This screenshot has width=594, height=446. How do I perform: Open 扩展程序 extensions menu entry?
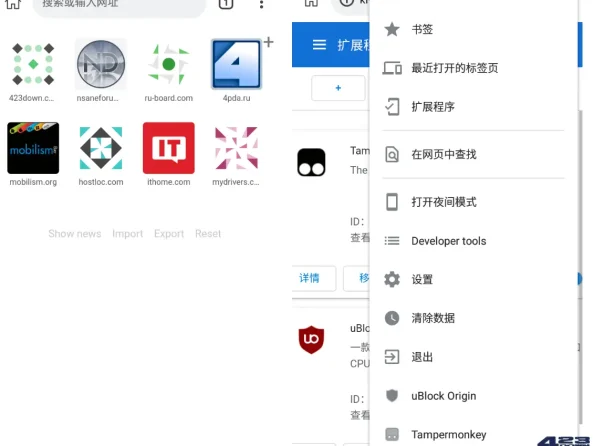(x=474, y=107)
